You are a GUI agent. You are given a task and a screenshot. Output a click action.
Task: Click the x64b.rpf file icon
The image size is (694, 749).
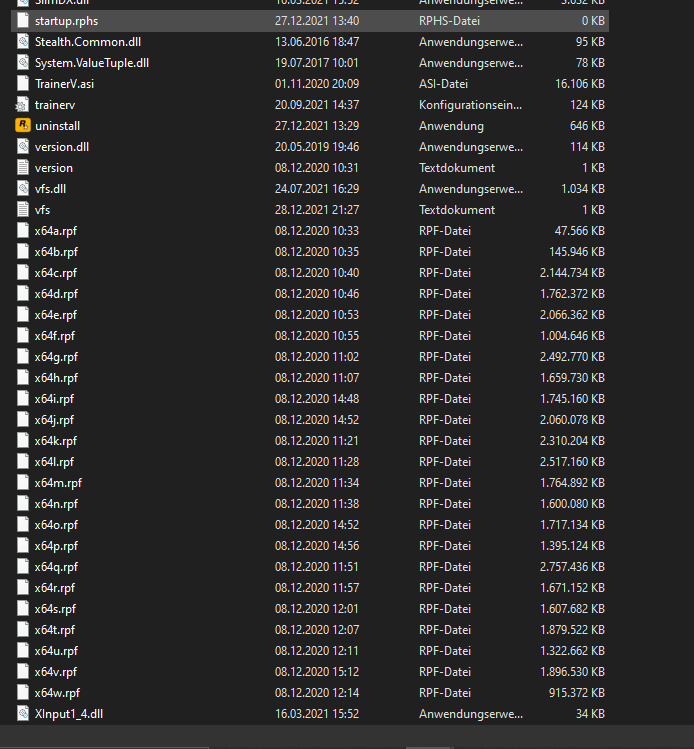click(x=22, y=252)
